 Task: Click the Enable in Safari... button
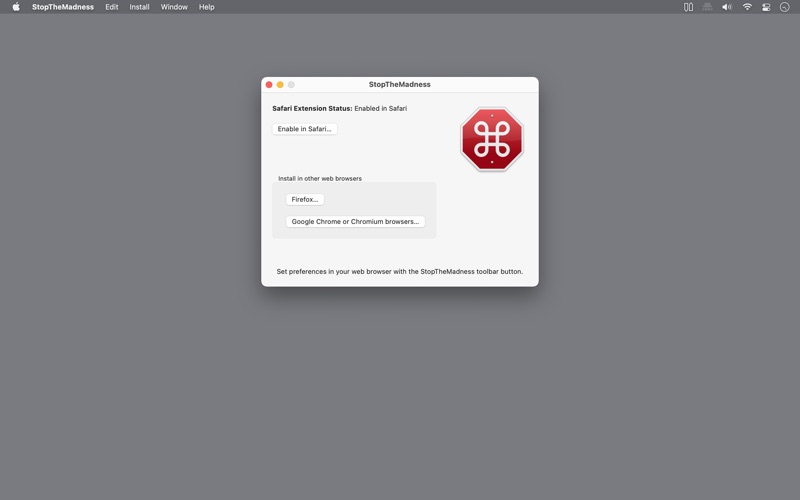pyautogui.click(x=305, y=129)
